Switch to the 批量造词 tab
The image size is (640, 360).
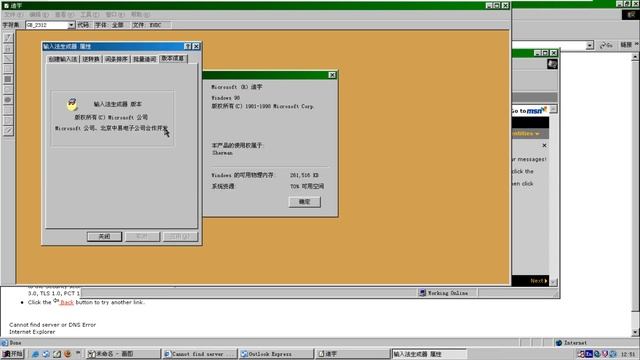[x=144, y=59]
